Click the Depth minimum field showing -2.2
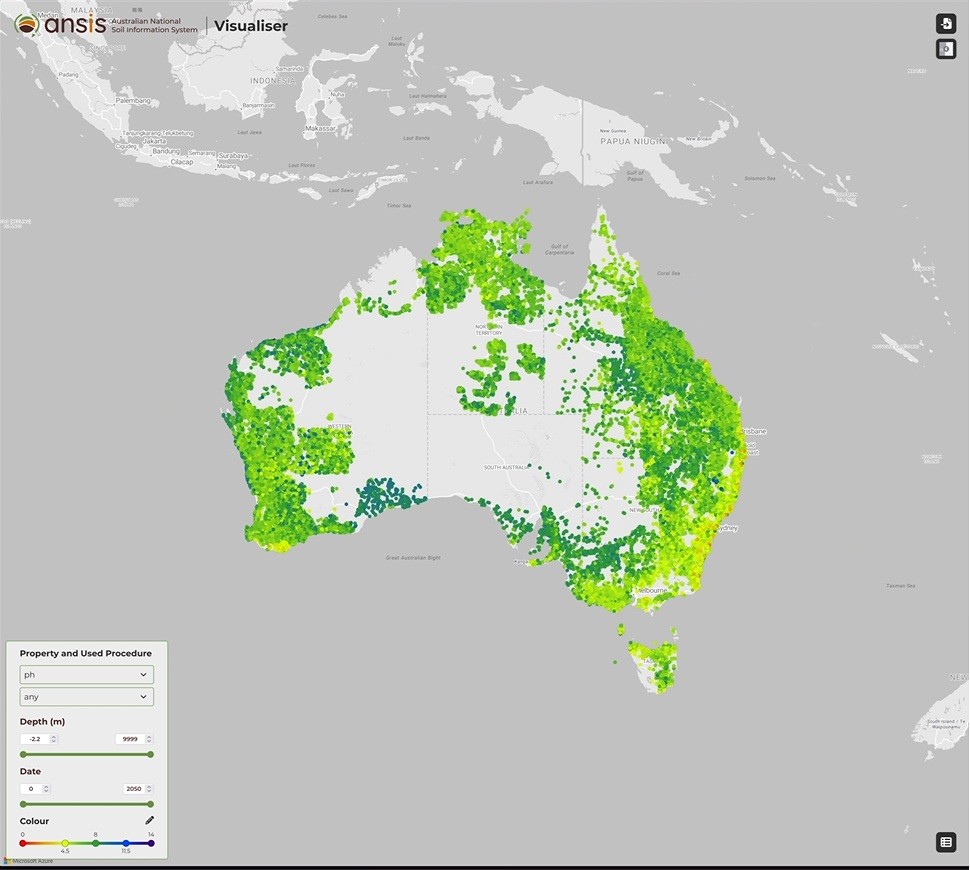 [x=36, y=739]
